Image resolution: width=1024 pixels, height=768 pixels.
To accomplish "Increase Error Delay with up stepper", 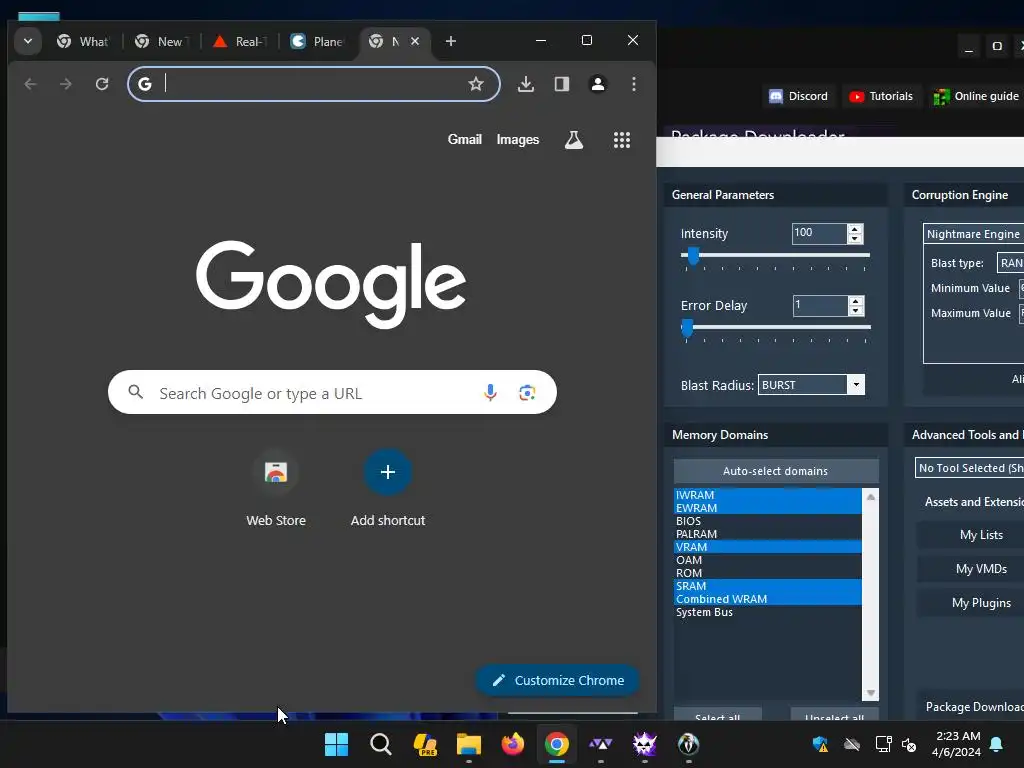I will 856,300.
